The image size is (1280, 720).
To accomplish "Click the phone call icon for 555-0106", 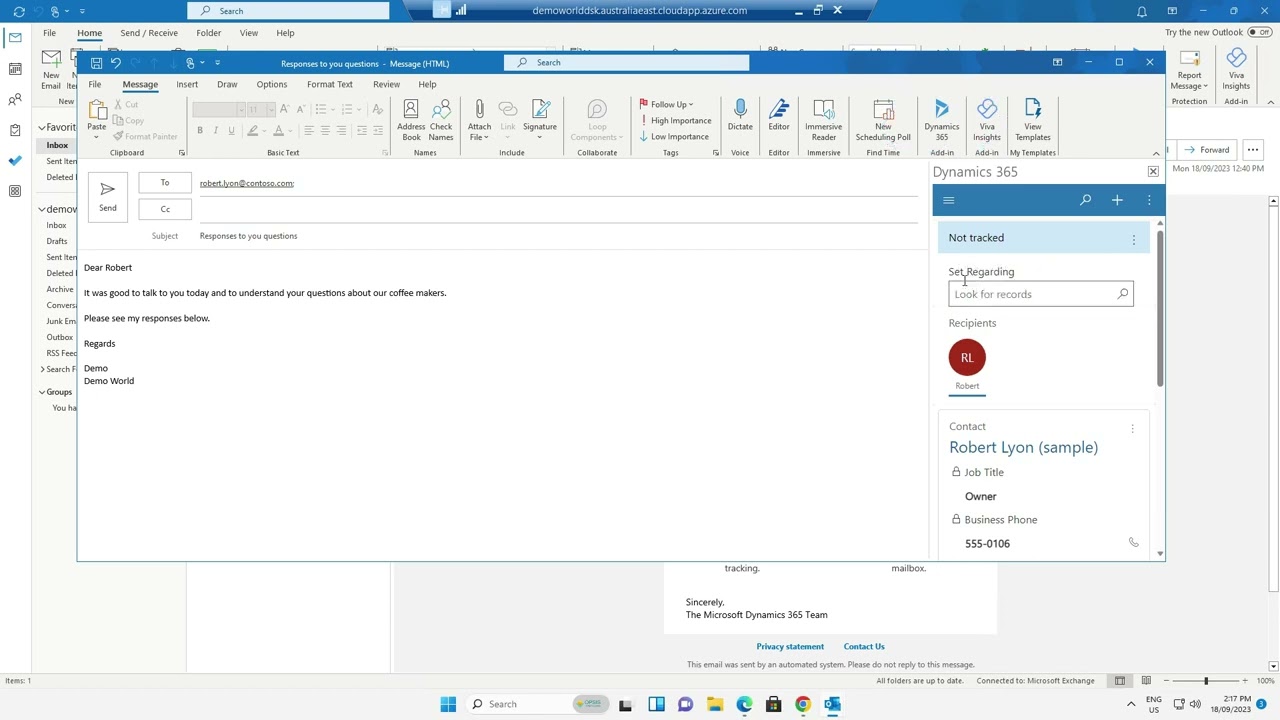I will (1133, 542).
